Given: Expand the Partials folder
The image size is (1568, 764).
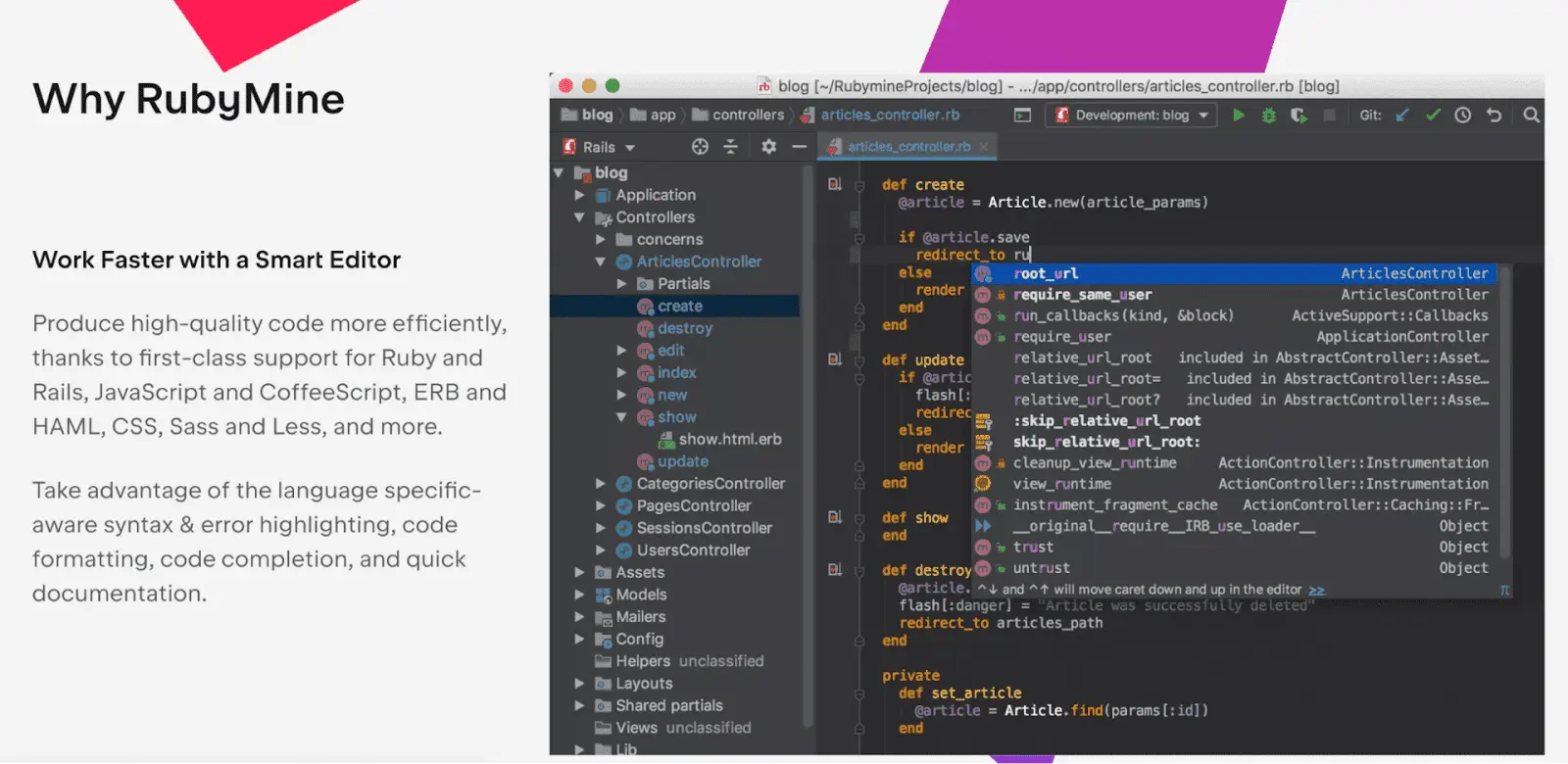Looking at the screenshot, I should point(621,284).
